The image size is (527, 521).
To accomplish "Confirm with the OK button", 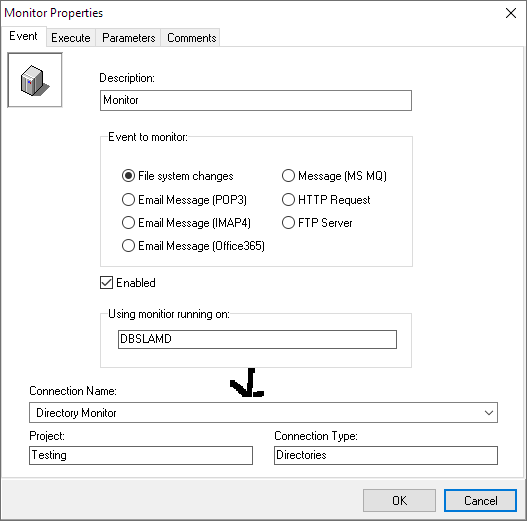I will point(399,500).
